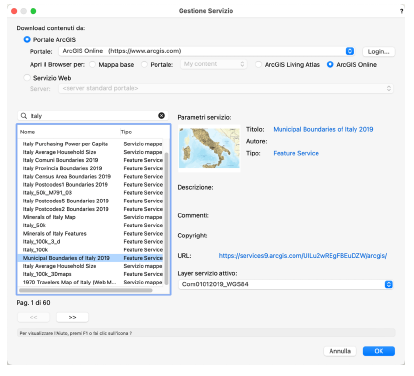Select the Portale ArcGIS radio button
This screenshot has height=376, width=414.
[x=27, y=39]
